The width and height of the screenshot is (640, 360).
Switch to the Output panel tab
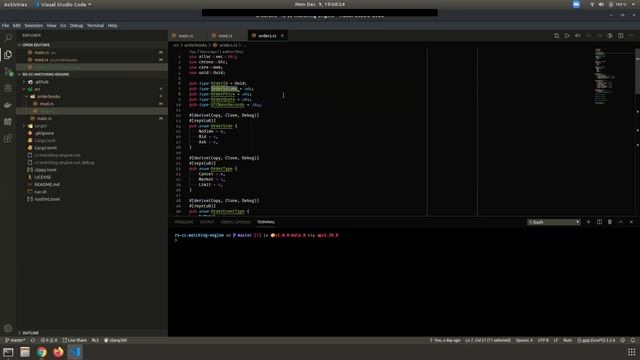(x=207, y=222)
